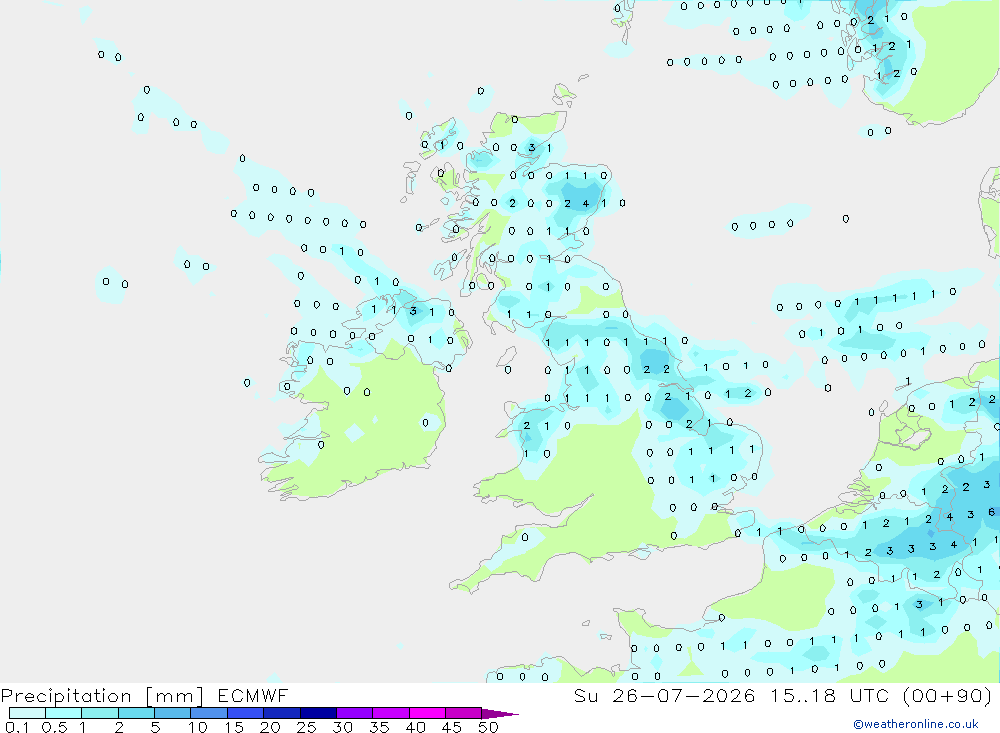The width and height of the screenshot is (1000, 733).
Task: Click the lightest 0.1–0.5 mm legend swatch
Action: point(27,713)
